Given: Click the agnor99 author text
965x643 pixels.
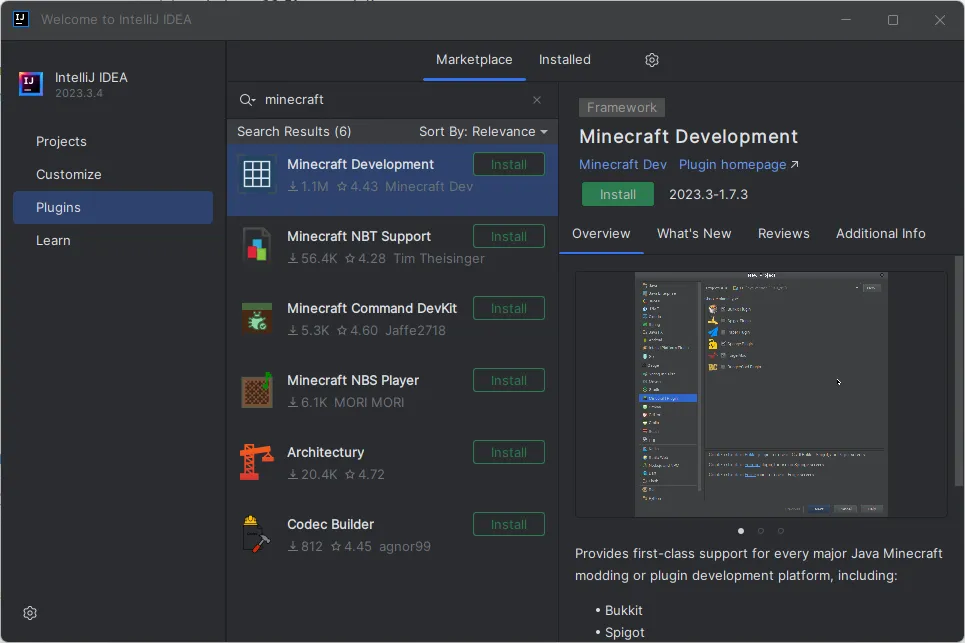Looking at the screenshot, I should point(405,546).
